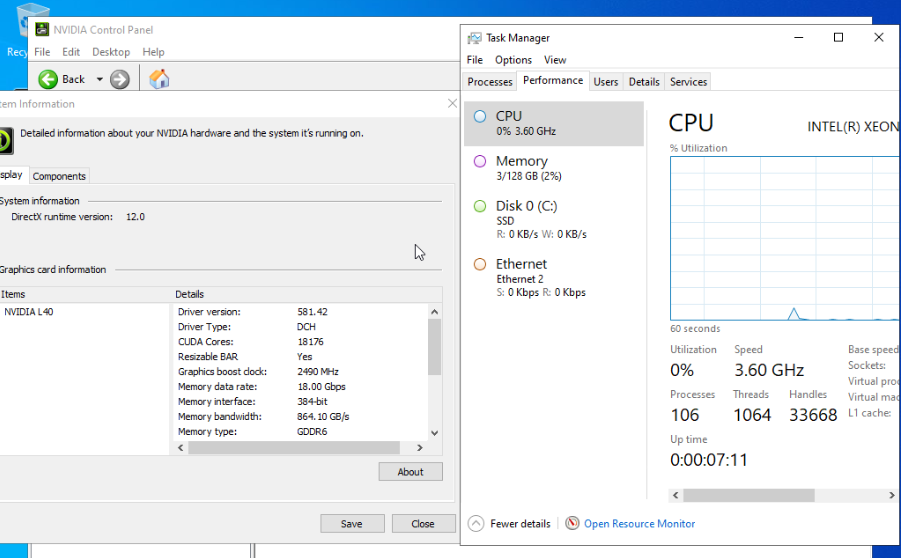Image resolution: width=901 pixels, height=558 pixels.
Task: Switch to the Services tab
Action: [x=688, y=82]
